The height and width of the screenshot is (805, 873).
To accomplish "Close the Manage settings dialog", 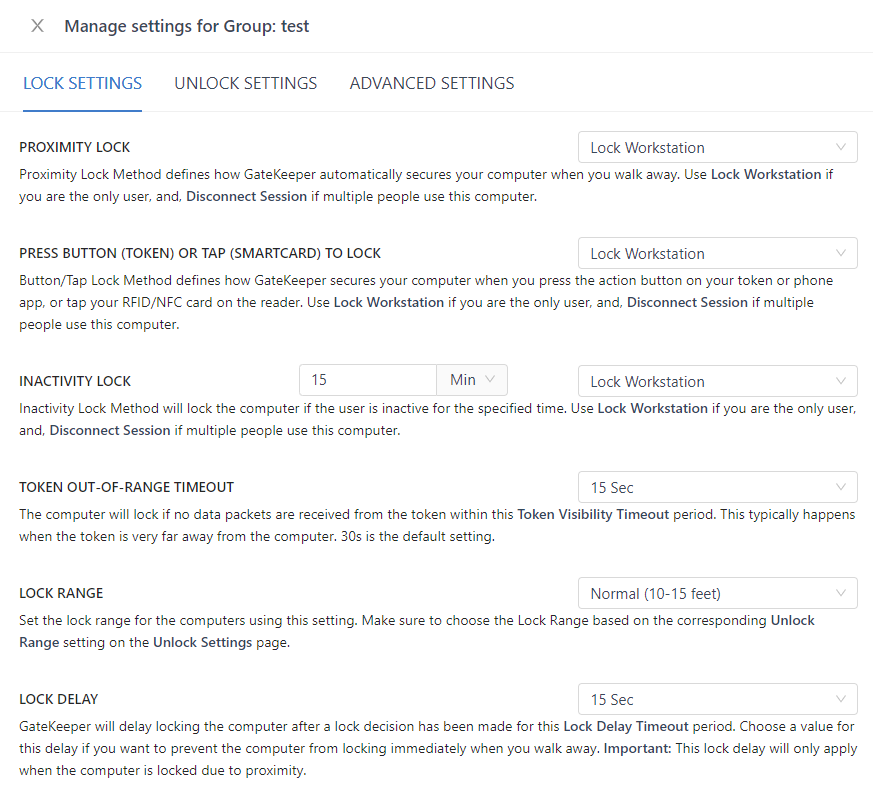I will (x=37, y=26).
